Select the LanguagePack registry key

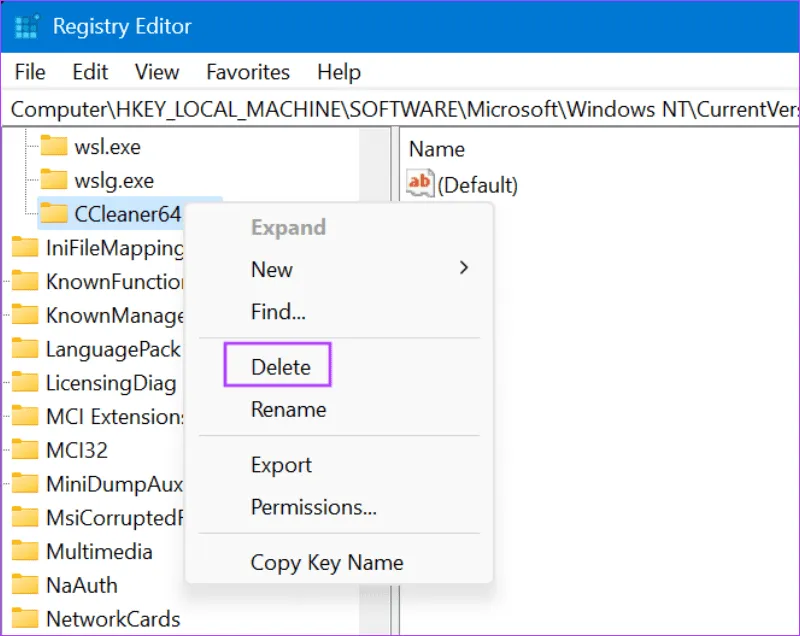(x=112, y=349)
